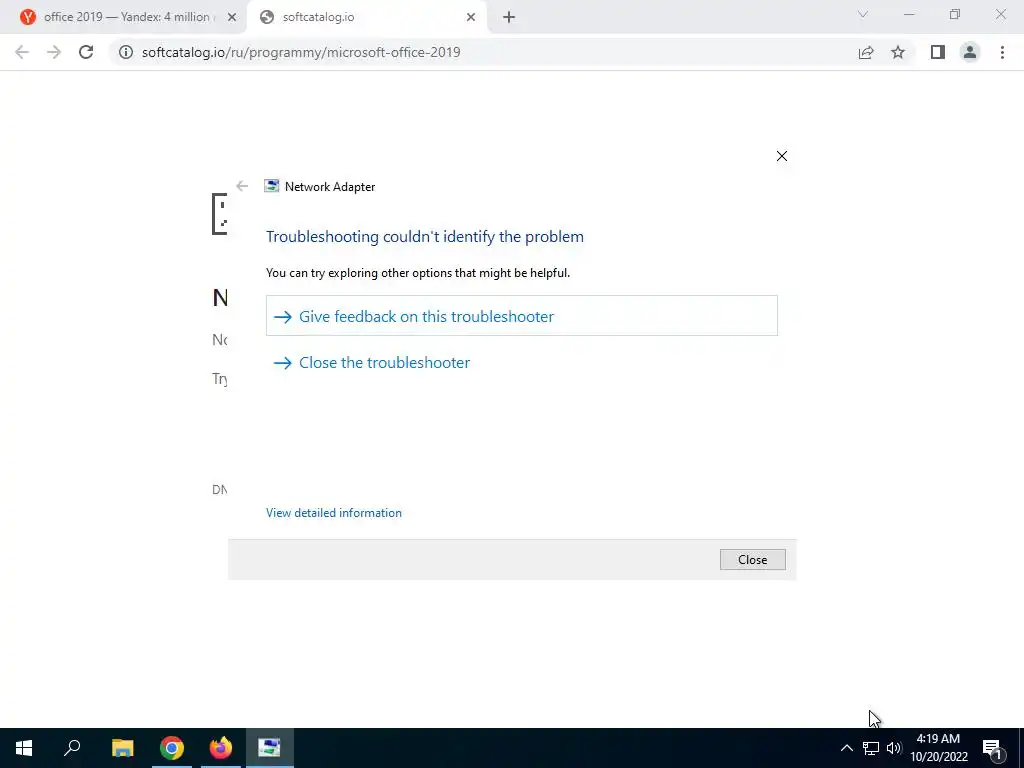Click the site information icon in address bar
Screen dimensions: 1024x768
click(125, 52)
